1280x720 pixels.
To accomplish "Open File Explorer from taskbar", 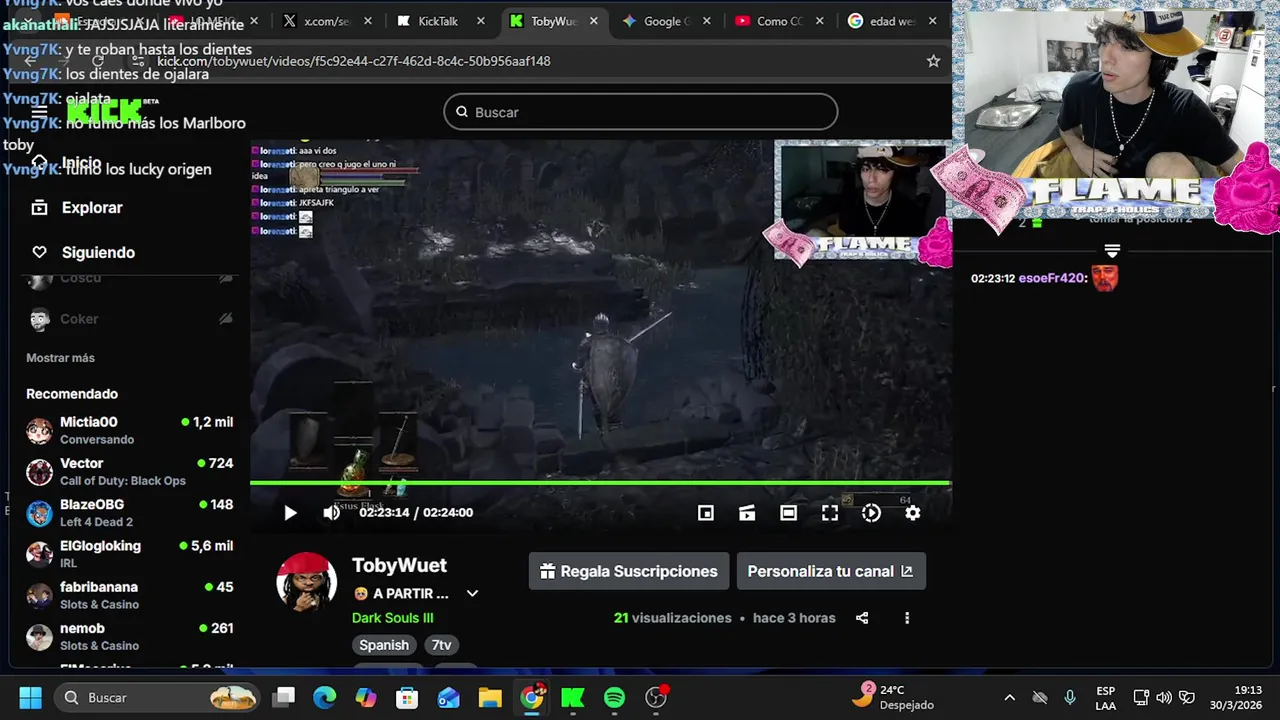I will pyautogui.click(x=490, y=697).
